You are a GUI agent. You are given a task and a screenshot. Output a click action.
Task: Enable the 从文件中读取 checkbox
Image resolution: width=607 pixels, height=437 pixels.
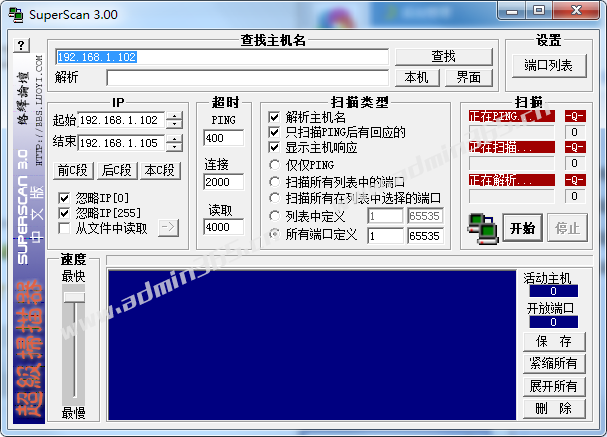point(64,228)
